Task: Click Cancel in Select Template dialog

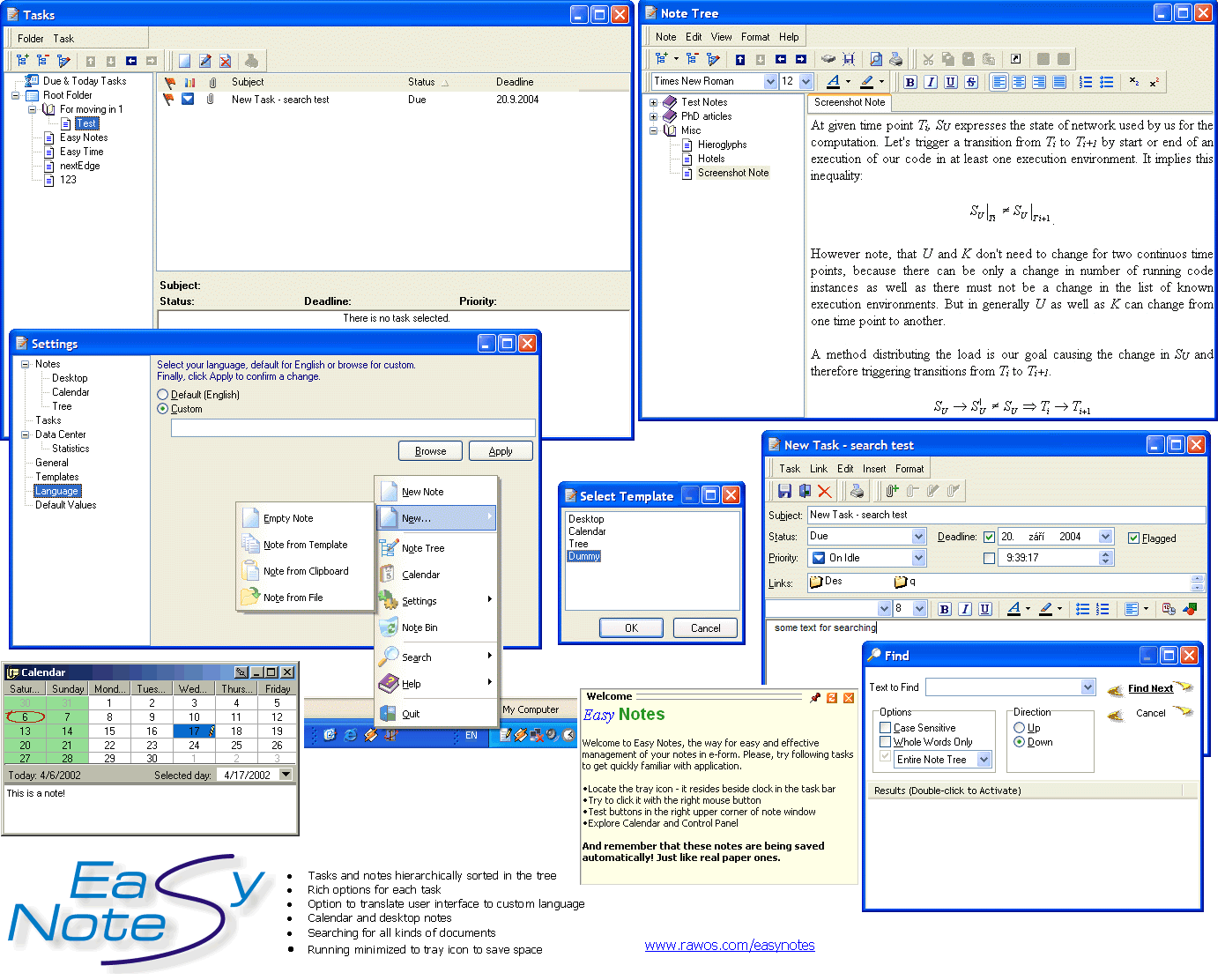Action: pyautogui.click(x=706, y=628)
